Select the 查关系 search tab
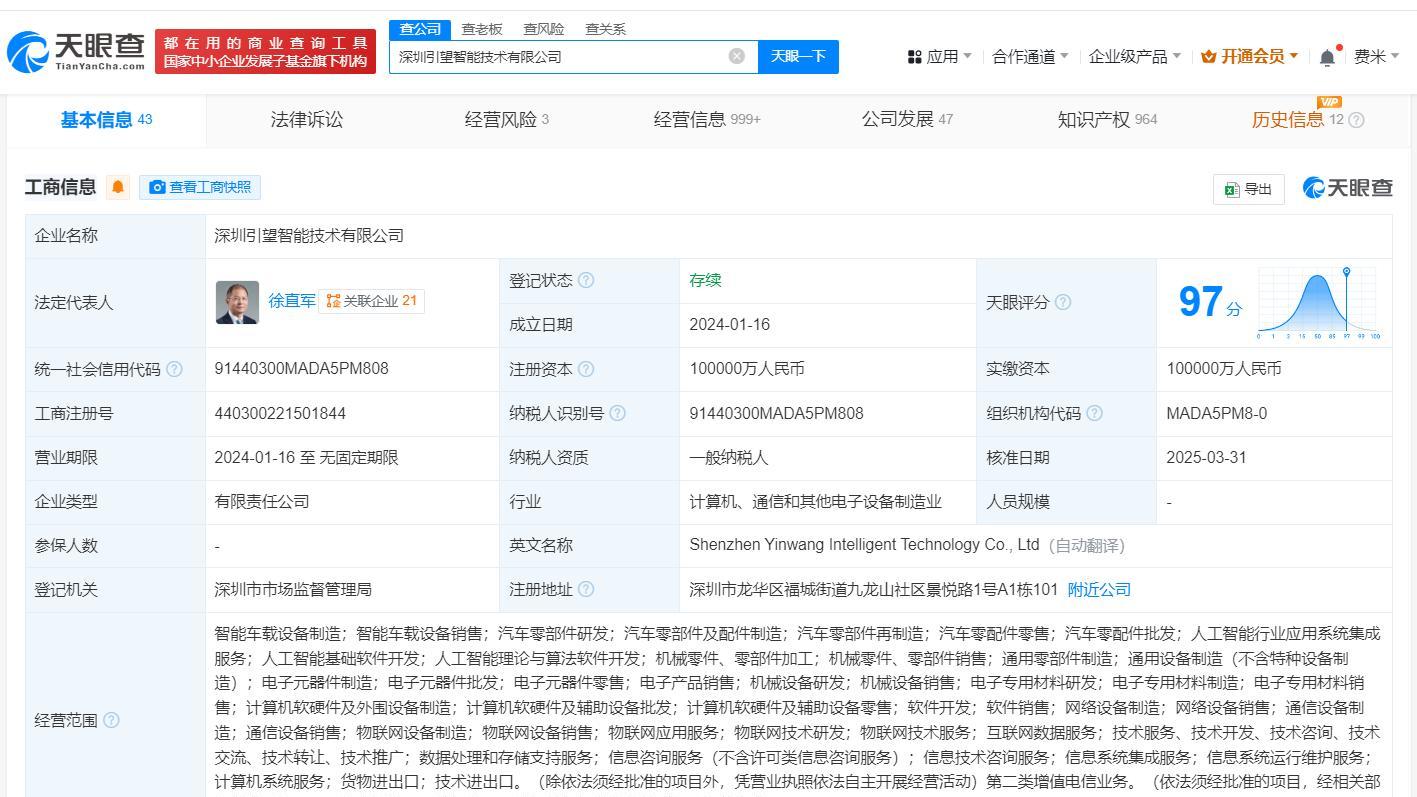This screenshot has height=797, width=1417. [606, 29]
